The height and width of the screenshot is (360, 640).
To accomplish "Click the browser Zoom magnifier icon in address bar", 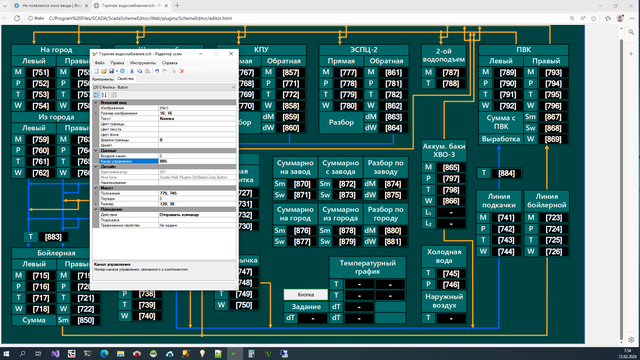I will pos(572,18).
